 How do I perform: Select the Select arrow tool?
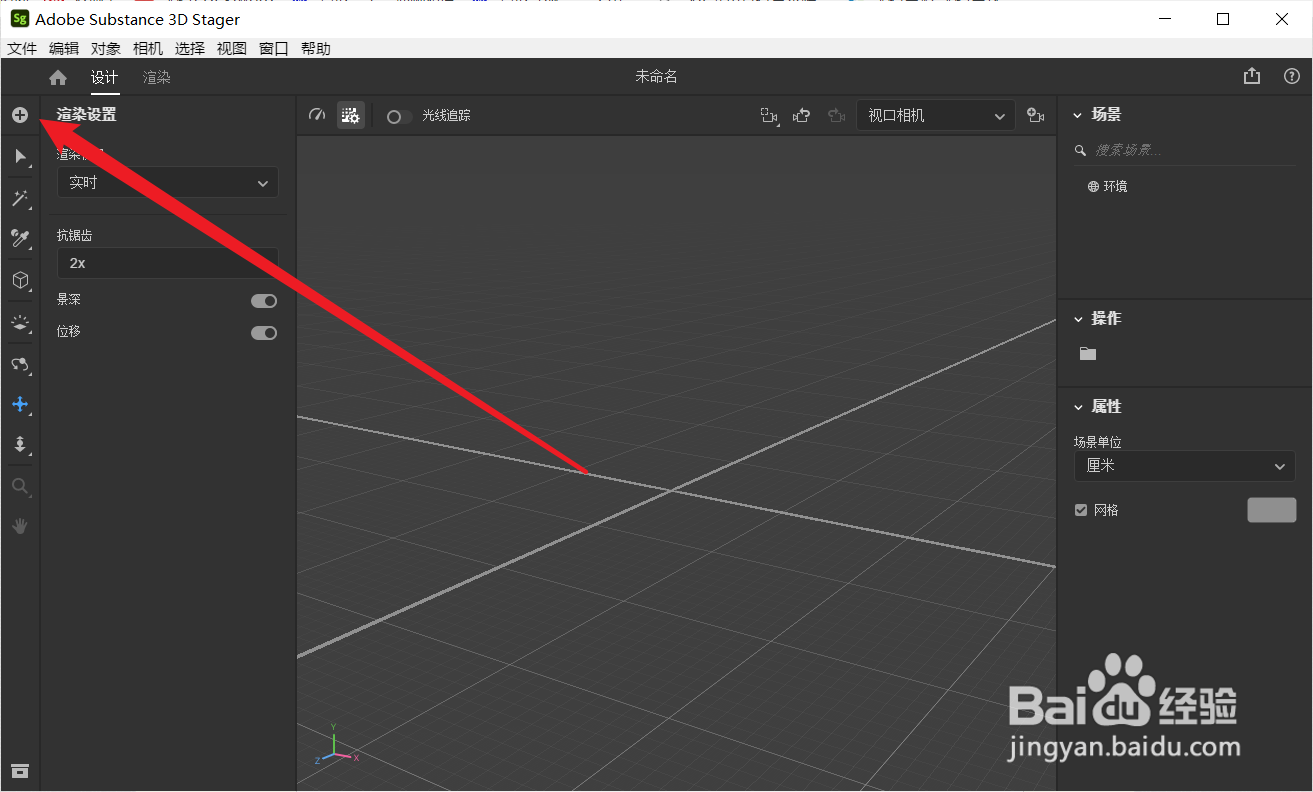click(x=20, y=156)
